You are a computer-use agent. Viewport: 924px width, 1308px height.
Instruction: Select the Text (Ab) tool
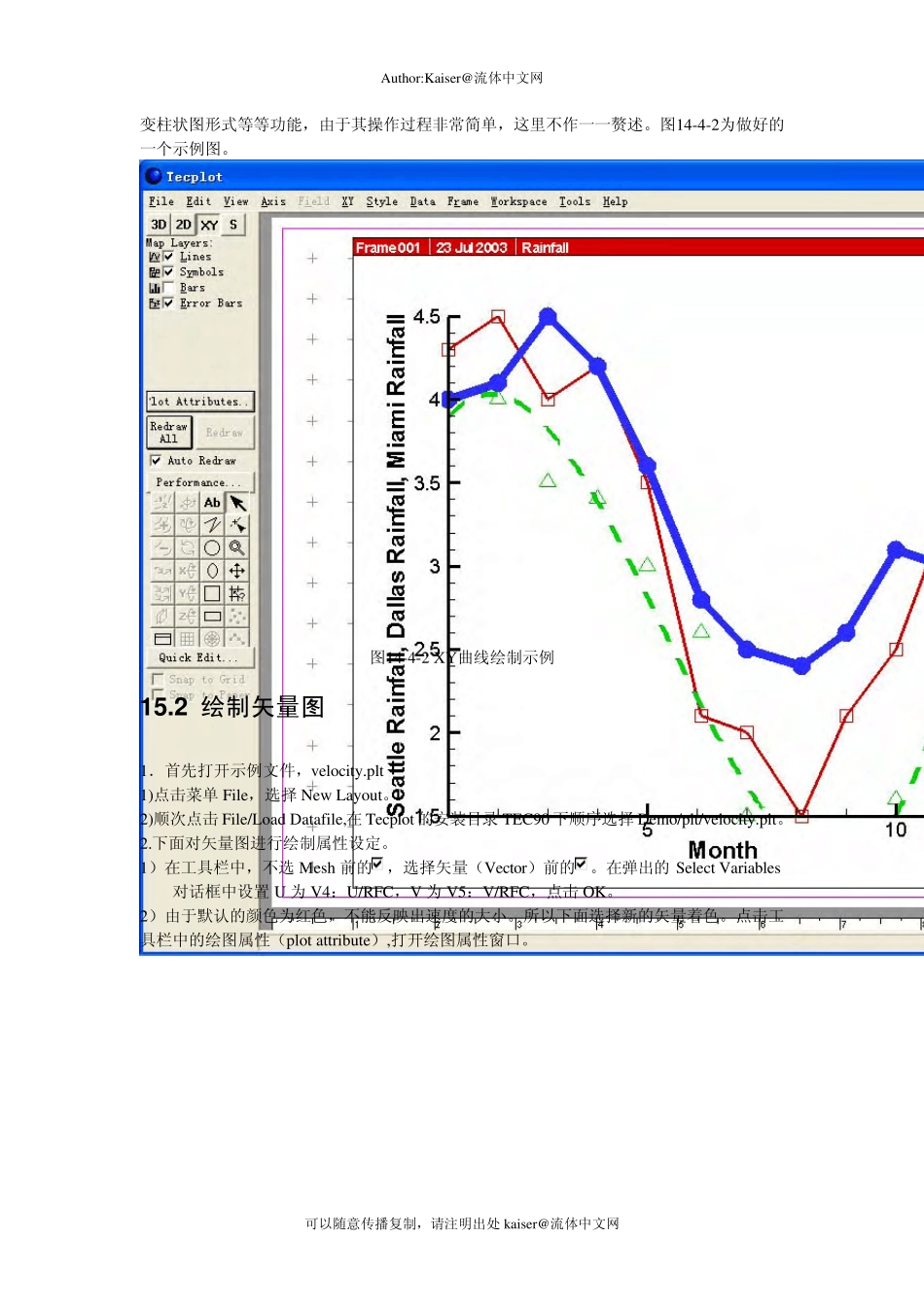tap(212, 503)
